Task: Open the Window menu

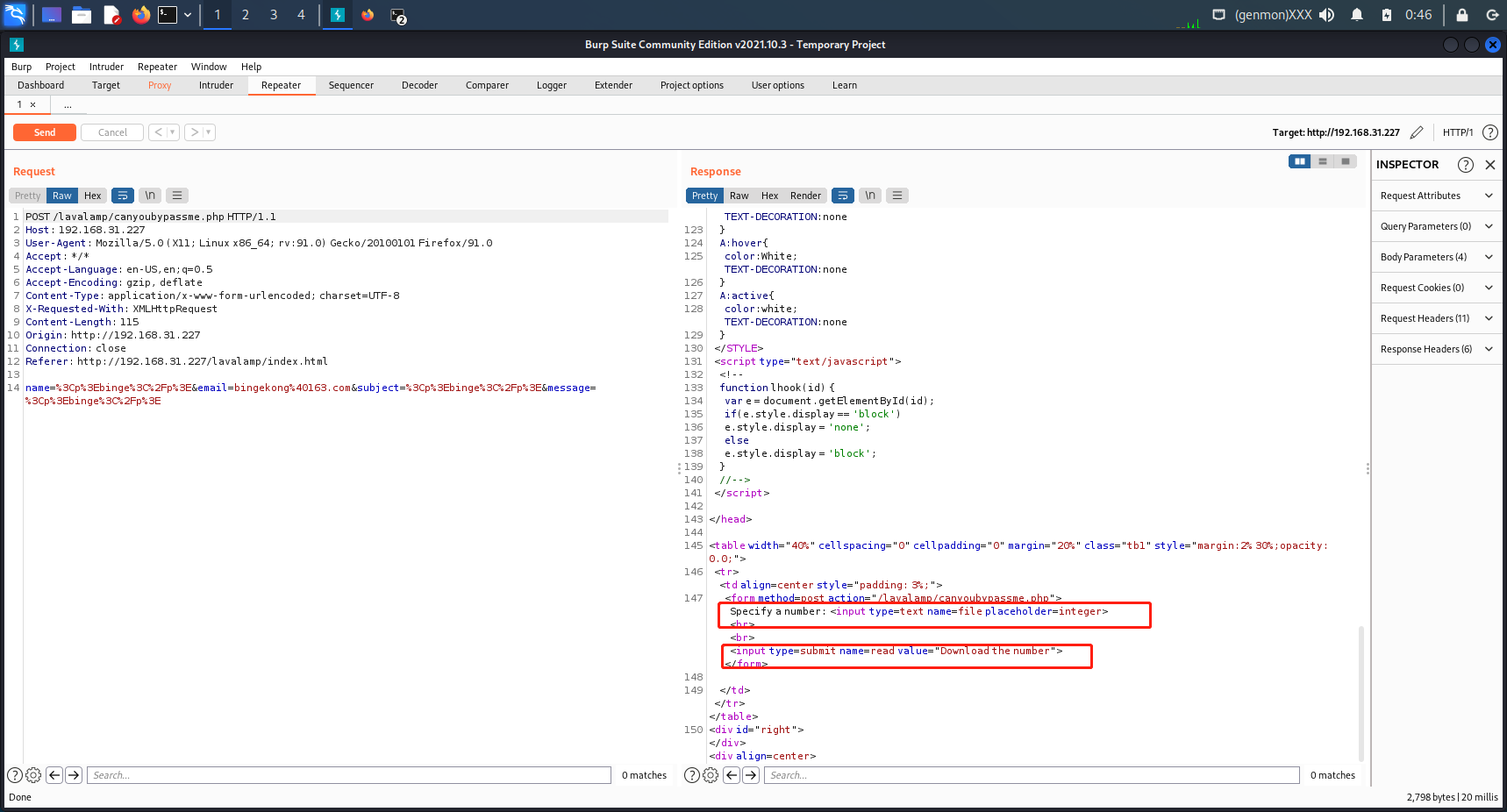Action: pos(209,67)
